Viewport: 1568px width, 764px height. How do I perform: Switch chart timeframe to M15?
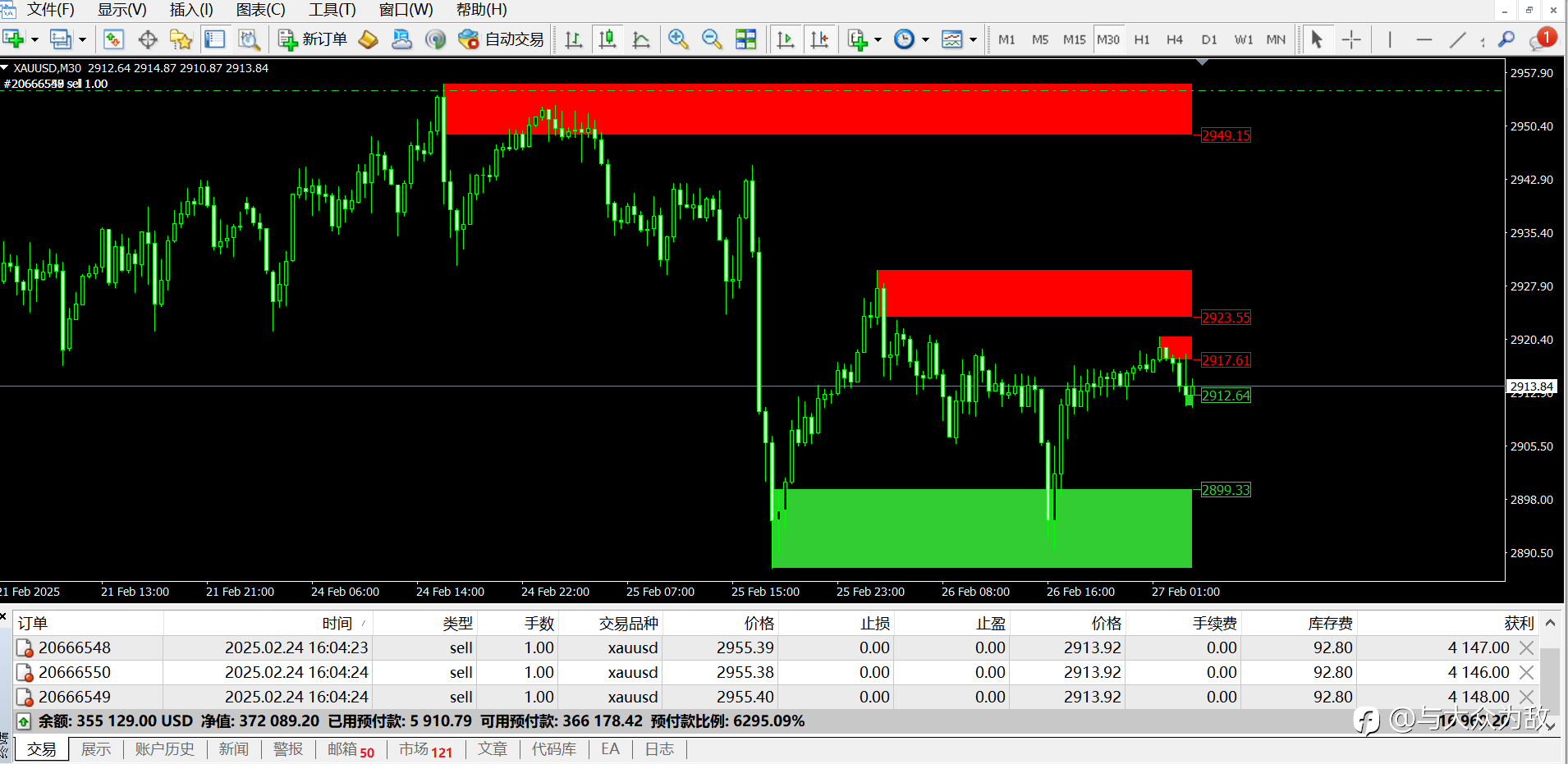coord(1074,39)
